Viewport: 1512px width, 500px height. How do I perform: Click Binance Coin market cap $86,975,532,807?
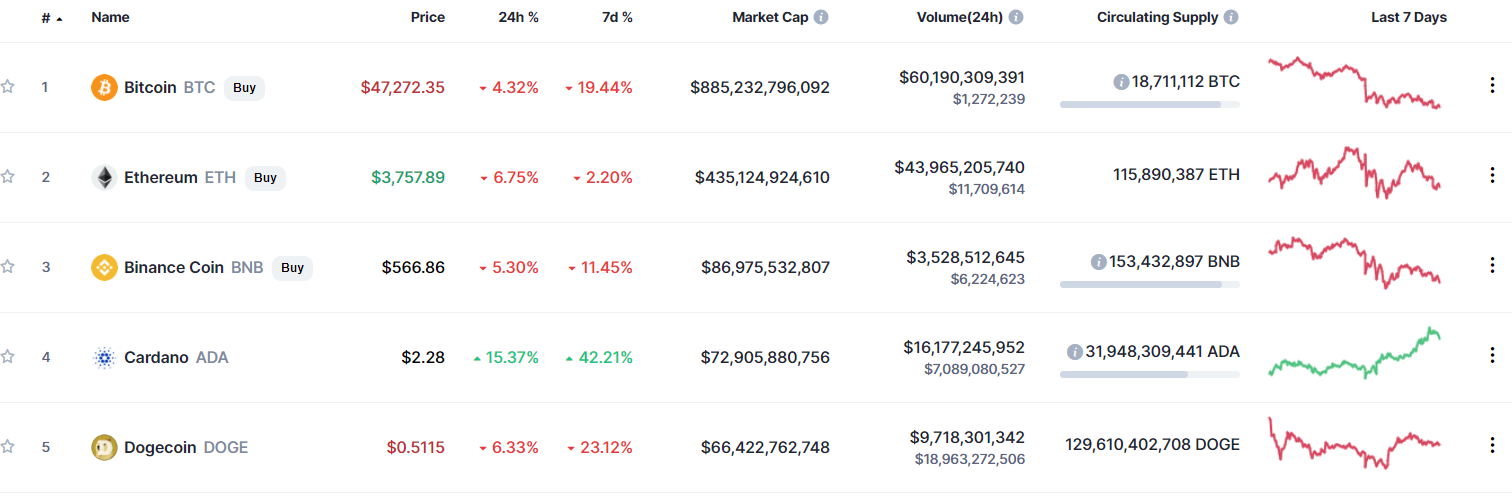click(x=767, y=267)
